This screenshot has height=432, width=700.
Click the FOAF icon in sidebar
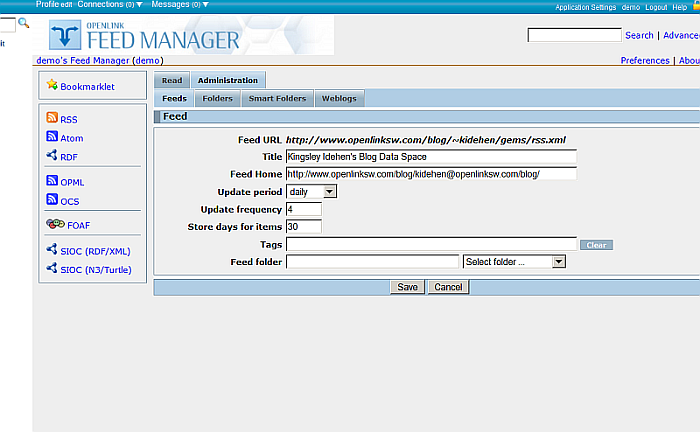click(x=55, y=225)
